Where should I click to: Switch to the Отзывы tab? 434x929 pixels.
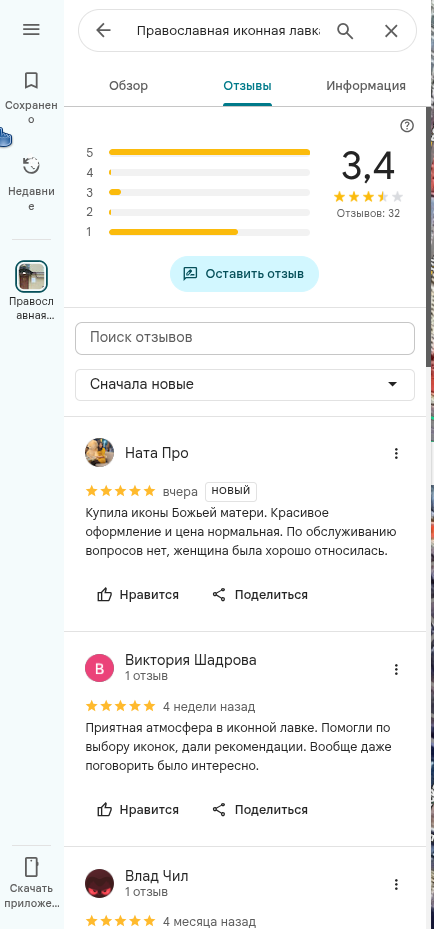click(x=247, y=86)
